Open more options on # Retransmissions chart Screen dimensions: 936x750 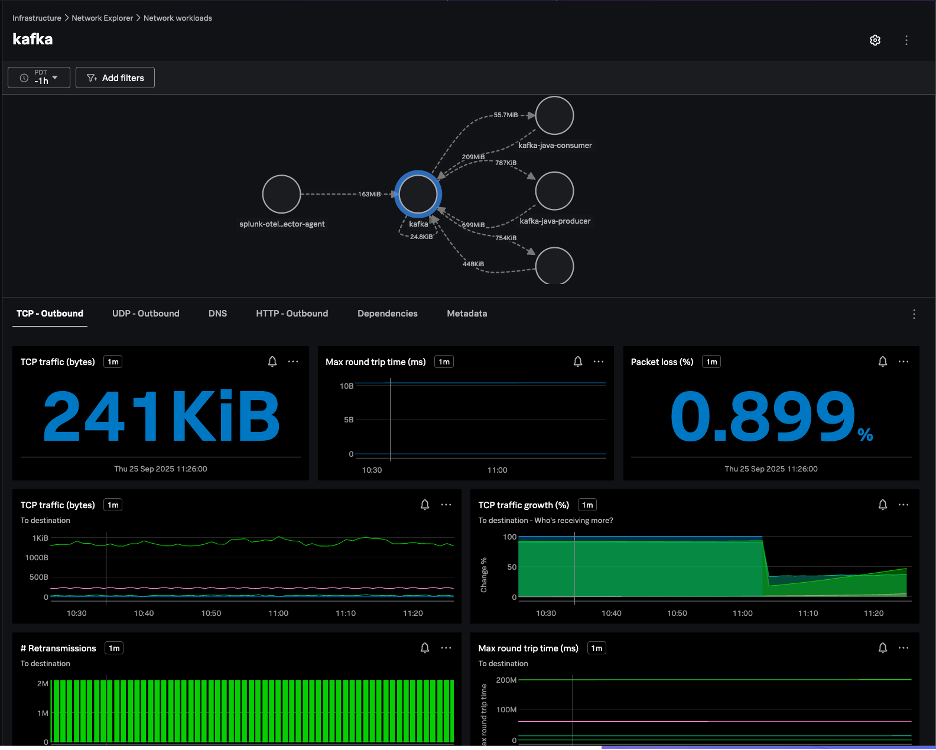pos(446,648)
